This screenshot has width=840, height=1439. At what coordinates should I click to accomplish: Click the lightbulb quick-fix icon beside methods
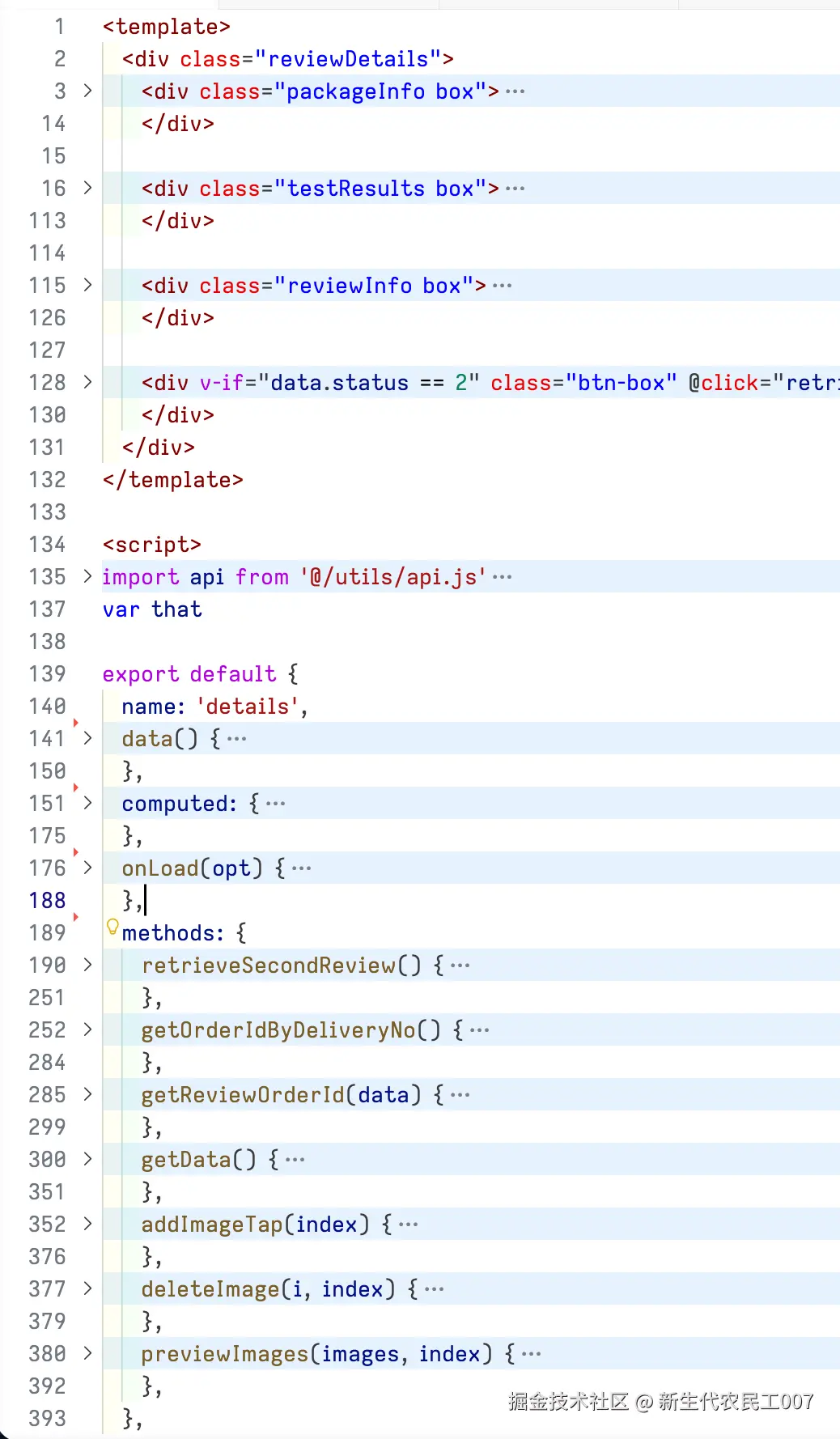(112, 927)
